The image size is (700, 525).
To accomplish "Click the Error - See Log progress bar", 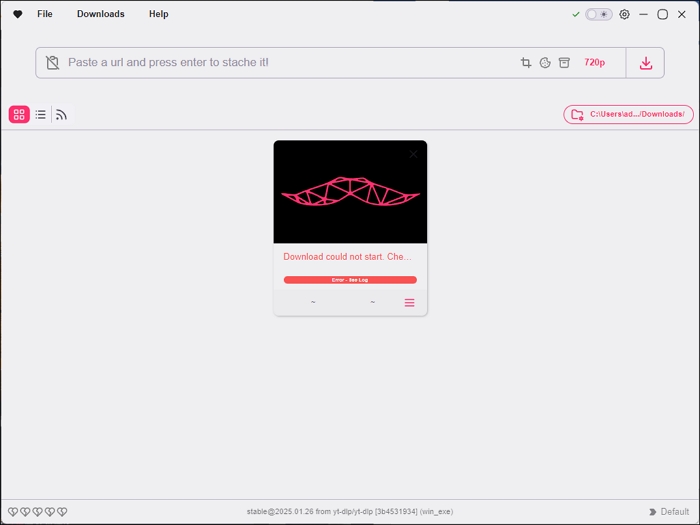I will (x=350, y=280).
